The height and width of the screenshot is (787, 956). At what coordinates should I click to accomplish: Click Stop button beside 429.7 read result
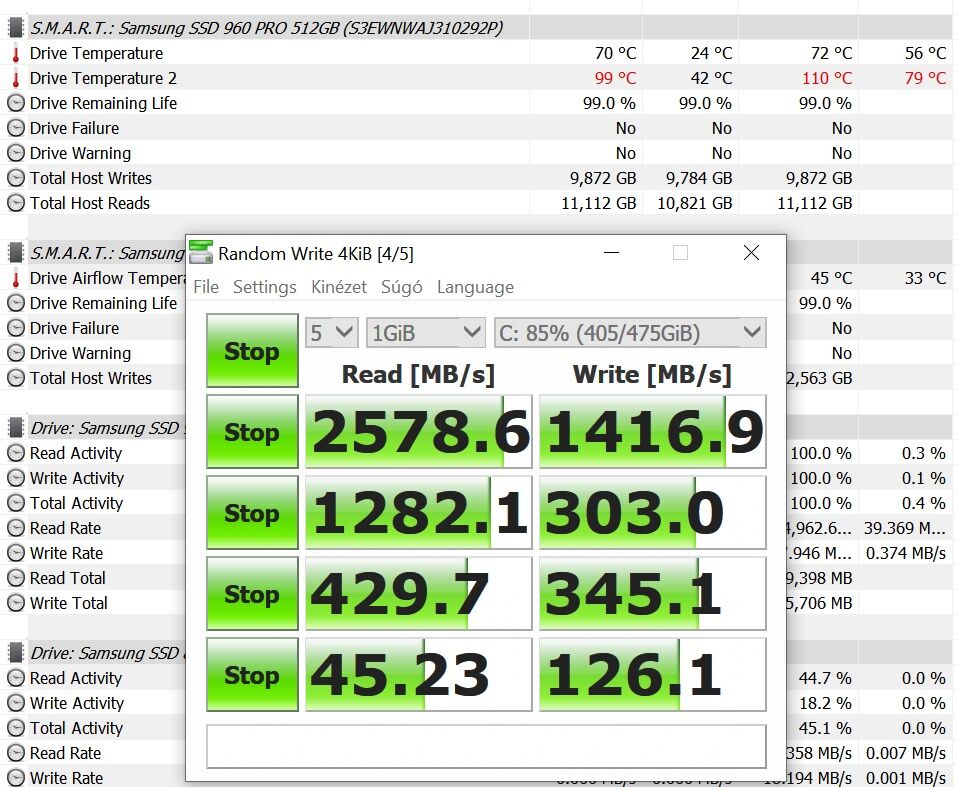pyautogui.click(x=252, y=594)
